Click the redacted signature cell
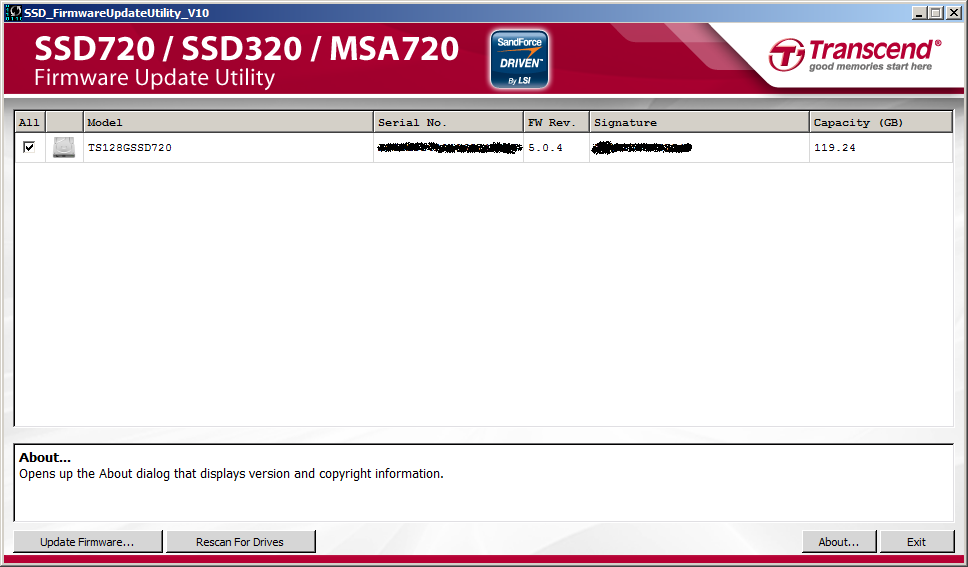The height and width of the screenshot is (567, 968). (x=699, y=148)
